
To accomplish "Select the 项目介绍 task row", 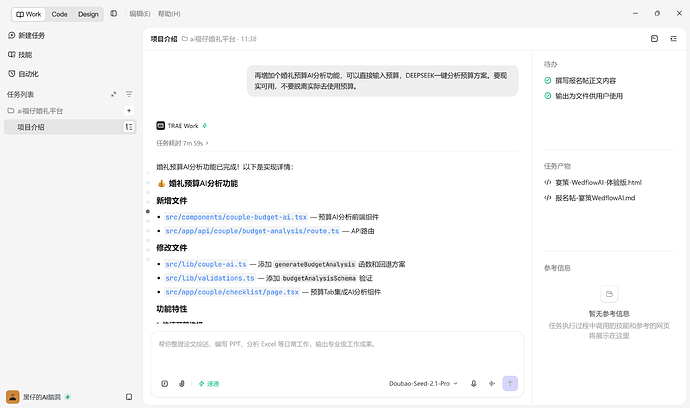I will 70,127.
